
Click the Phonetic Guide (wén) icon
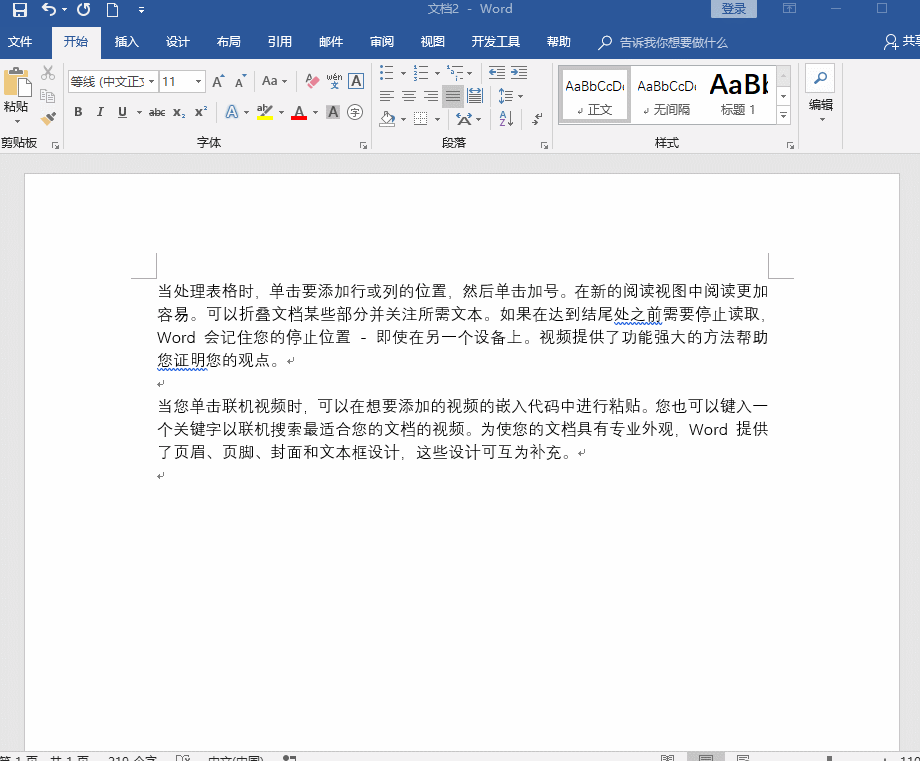pyautogui.click(x=334, y=81)
